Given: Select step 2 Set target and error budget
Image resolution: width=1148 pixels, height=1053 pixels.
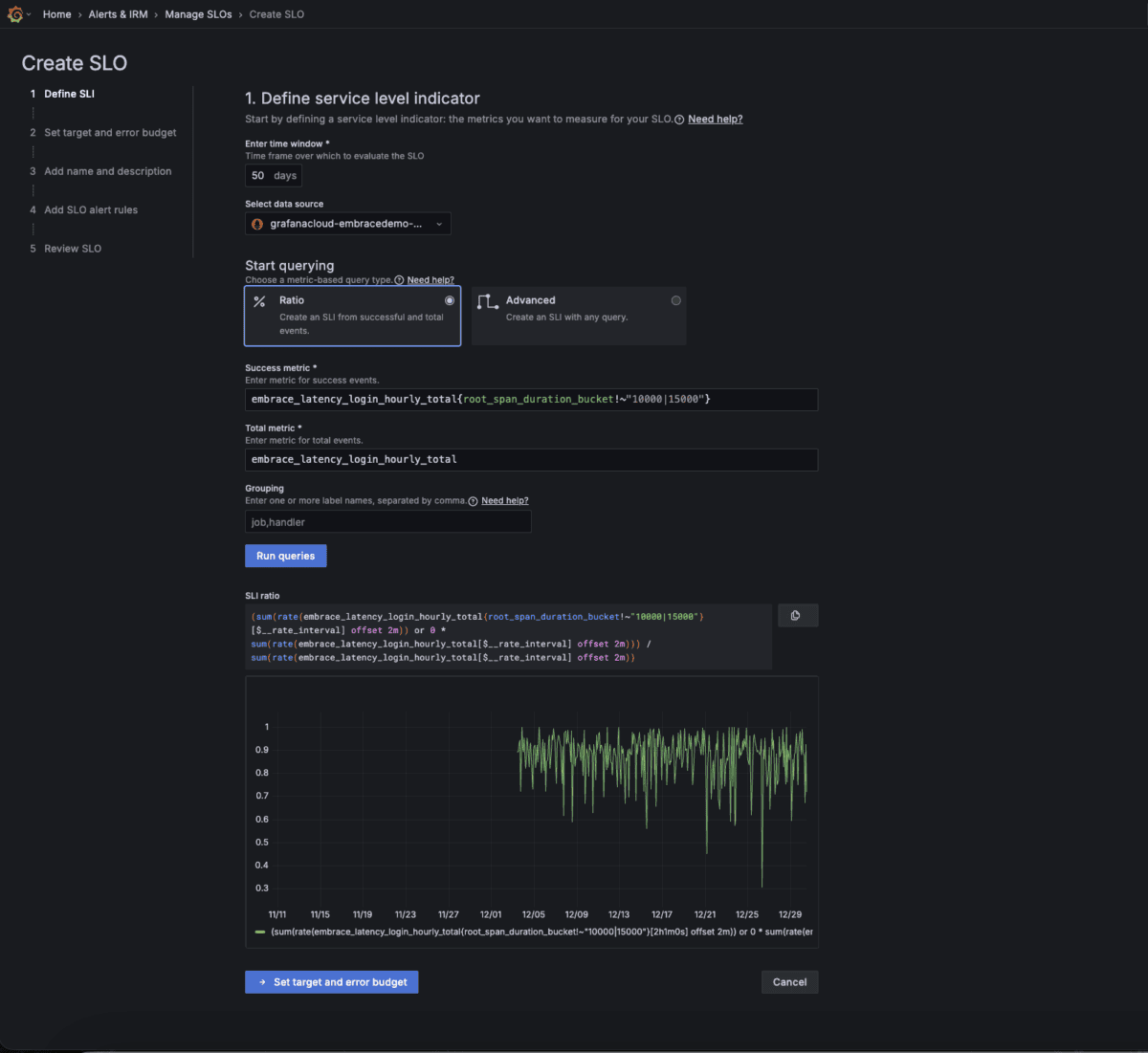Looking at the screenshot, I should tap(110, 133).
